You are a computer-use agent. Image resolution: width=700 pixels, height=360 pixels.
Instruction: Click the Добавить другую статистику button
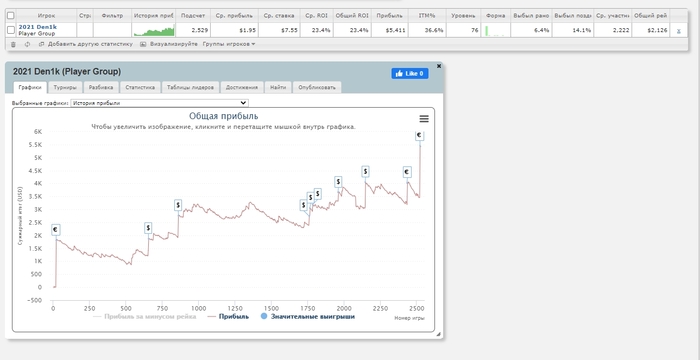(x=86, y=44)
